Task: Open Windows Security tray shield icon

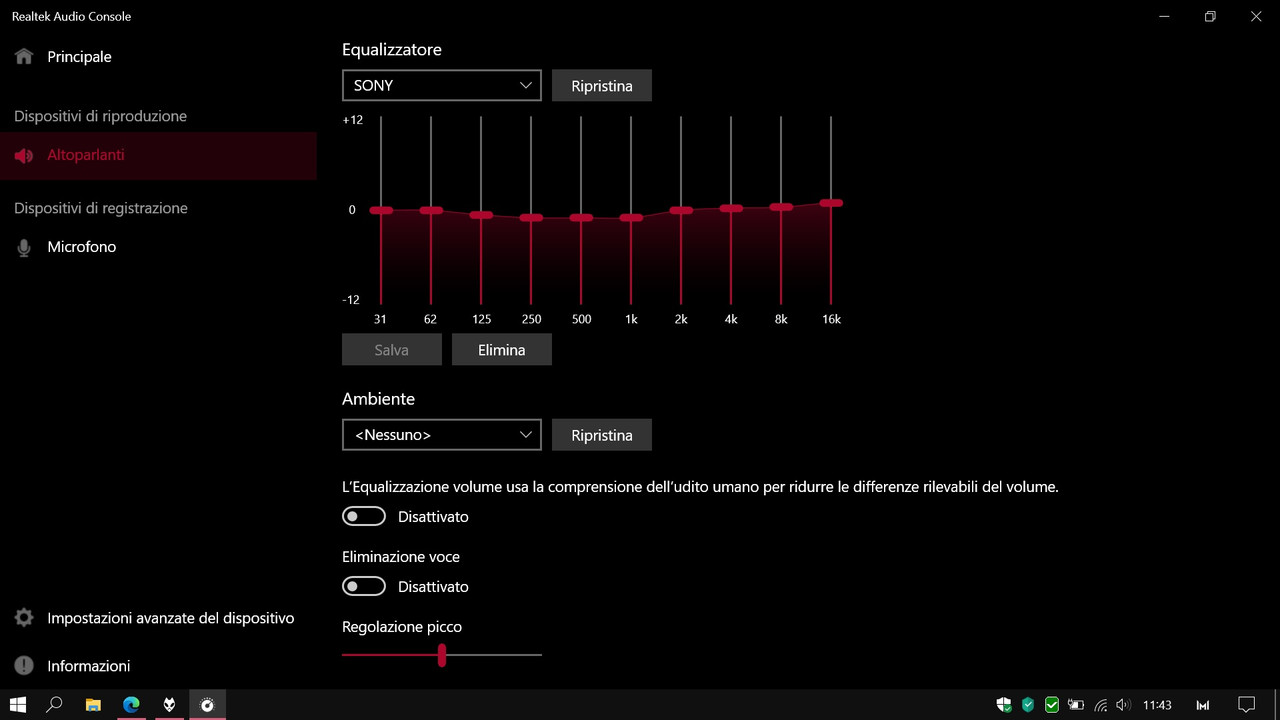Action: (x=1004, y=705)
